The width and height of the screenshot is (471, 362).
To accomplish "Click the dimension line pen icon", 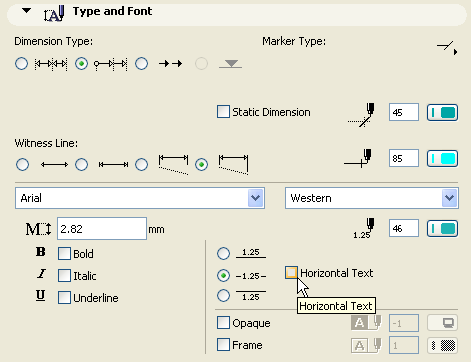I will point(362,115).
